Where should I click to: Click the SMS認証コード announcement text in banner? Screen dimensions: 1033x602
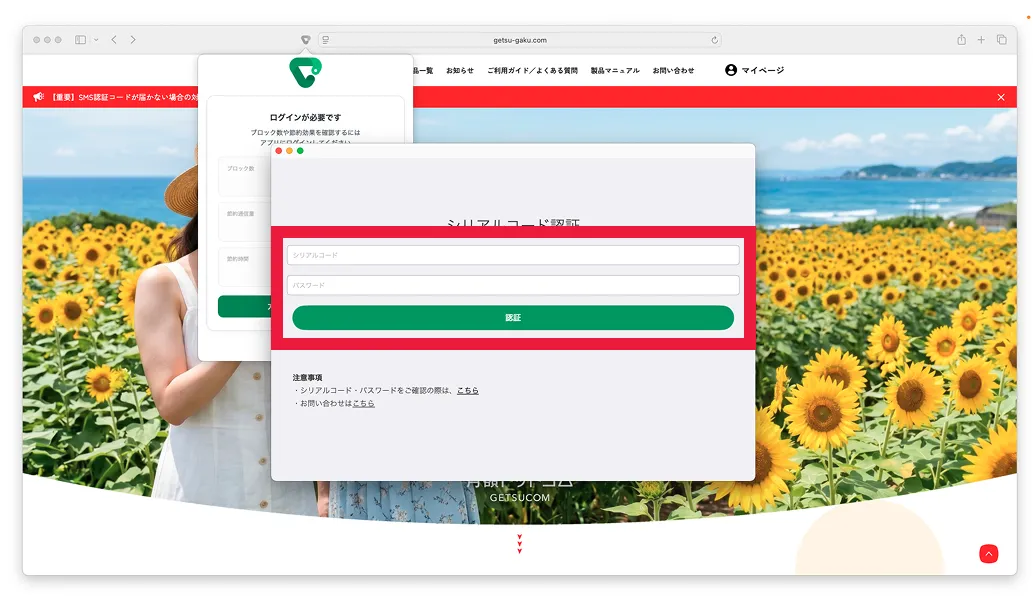[x=125, y=97]
